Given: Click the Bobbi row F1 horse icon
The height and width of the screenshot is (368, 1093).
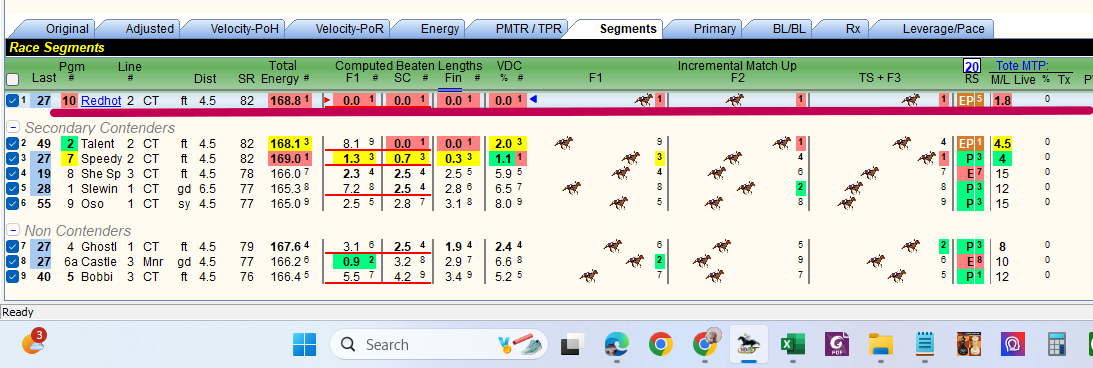Looking at the screenshot, I should click(589, 276).
